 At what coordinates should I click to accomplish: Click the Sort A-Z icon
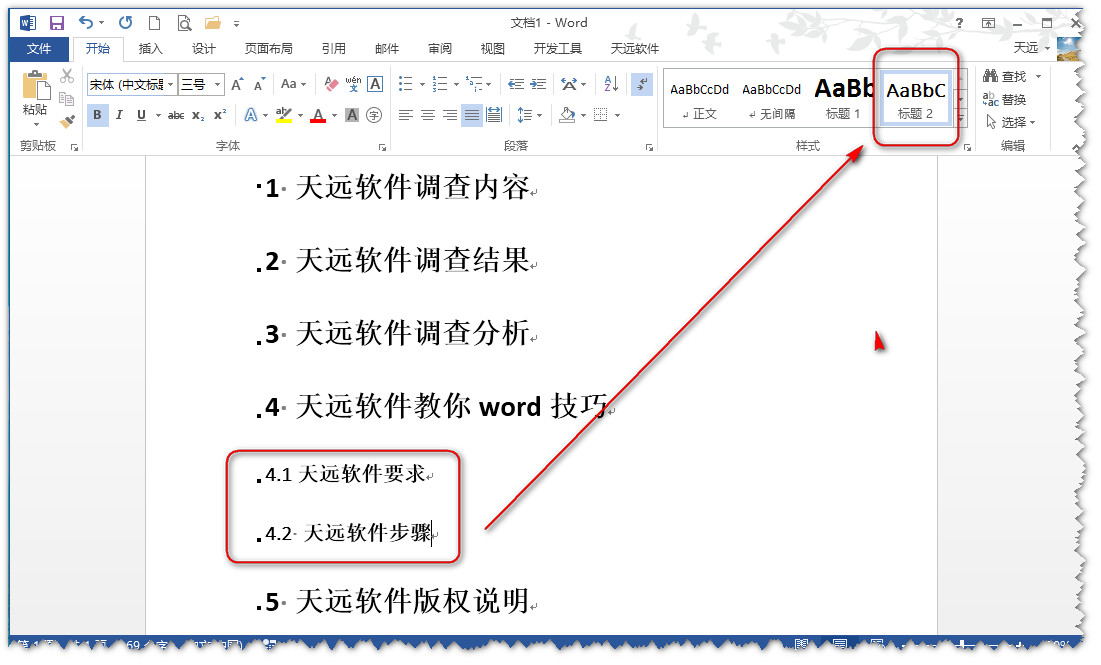tap(612, 85)
